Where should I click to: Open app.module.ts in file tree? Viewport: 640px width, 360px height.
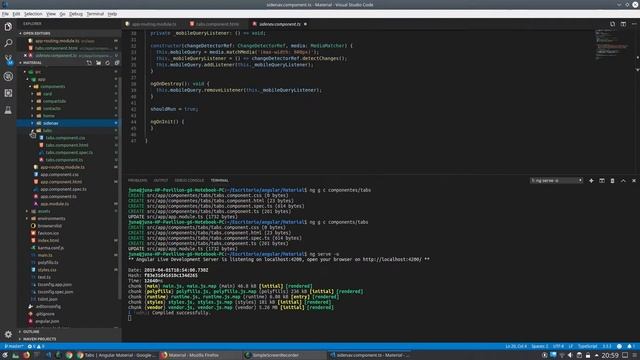[x=55, y=204]
